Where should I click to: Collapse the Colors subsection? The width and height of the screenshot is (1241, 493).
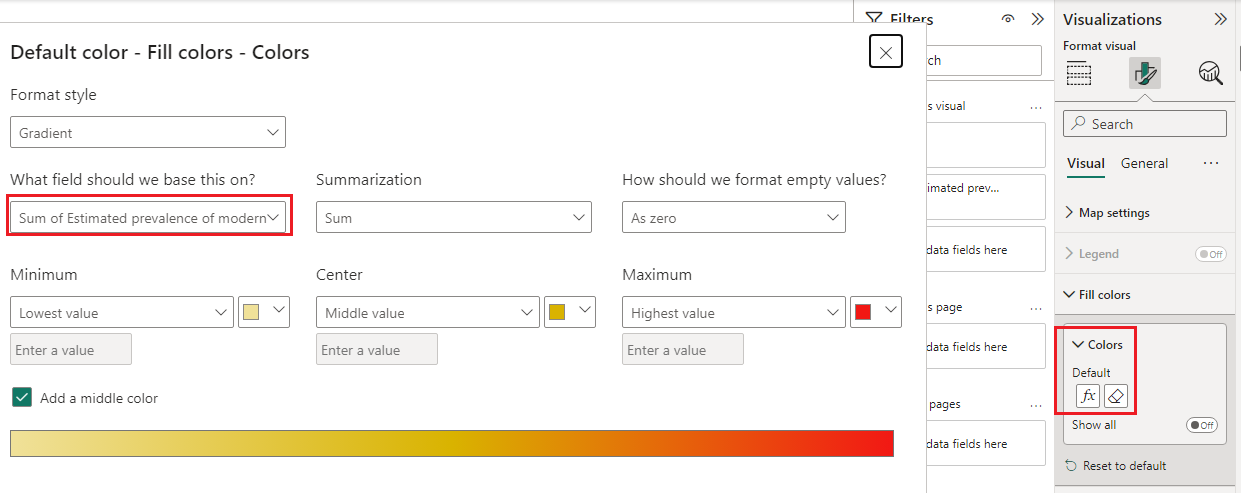coord(1097,344)
